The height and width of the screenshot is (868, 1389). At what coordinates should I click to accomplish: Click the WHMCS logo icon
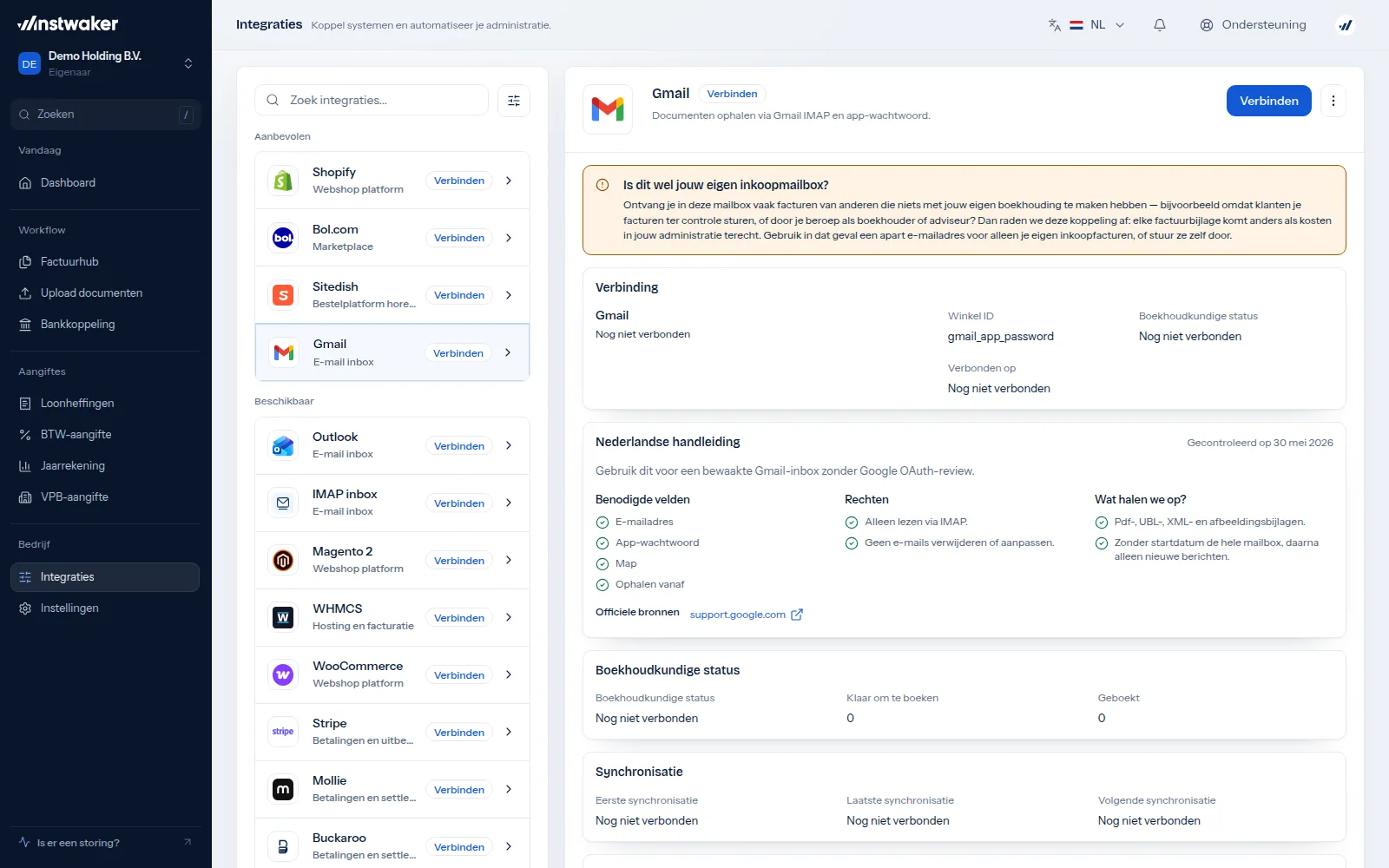(283, 617)
